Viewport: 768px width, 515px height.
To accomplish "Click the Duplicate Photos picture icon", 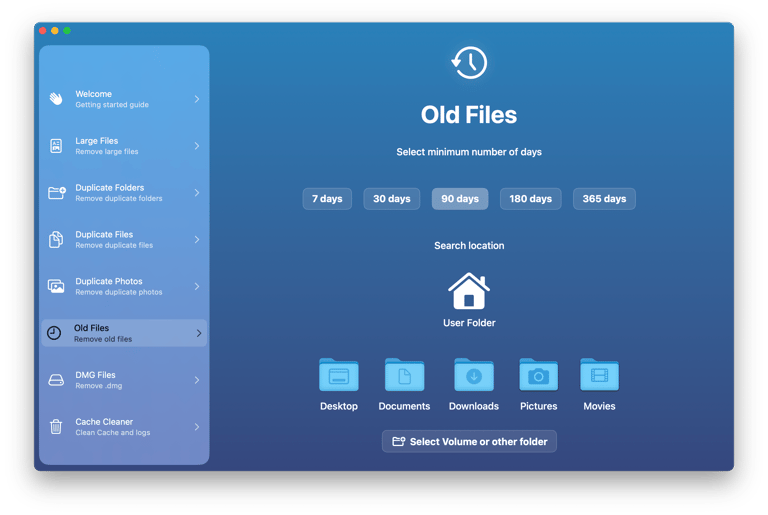I will tap(56, 286).
